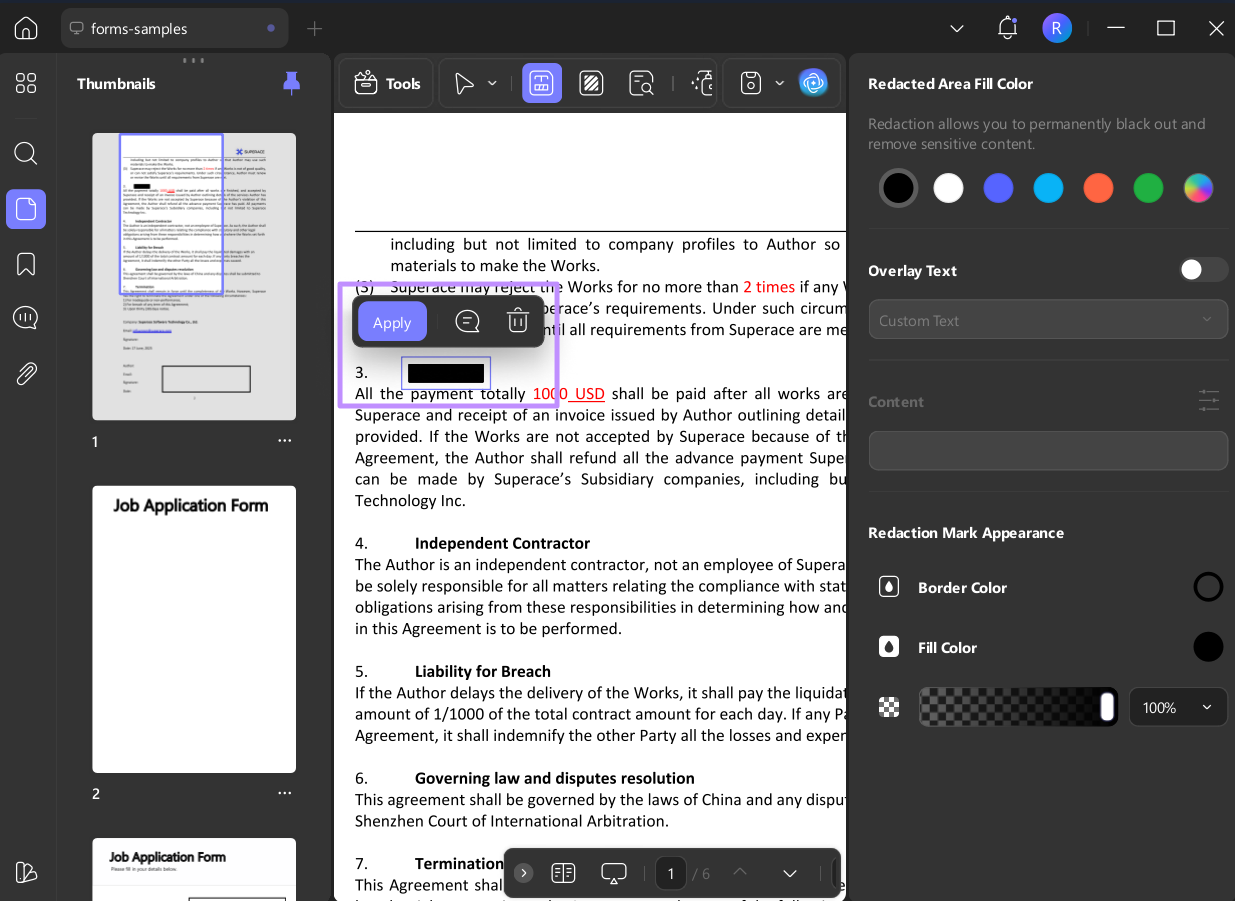Go to the next page with the down arrow
The image size is (1235, 901).
click(789, 873)
